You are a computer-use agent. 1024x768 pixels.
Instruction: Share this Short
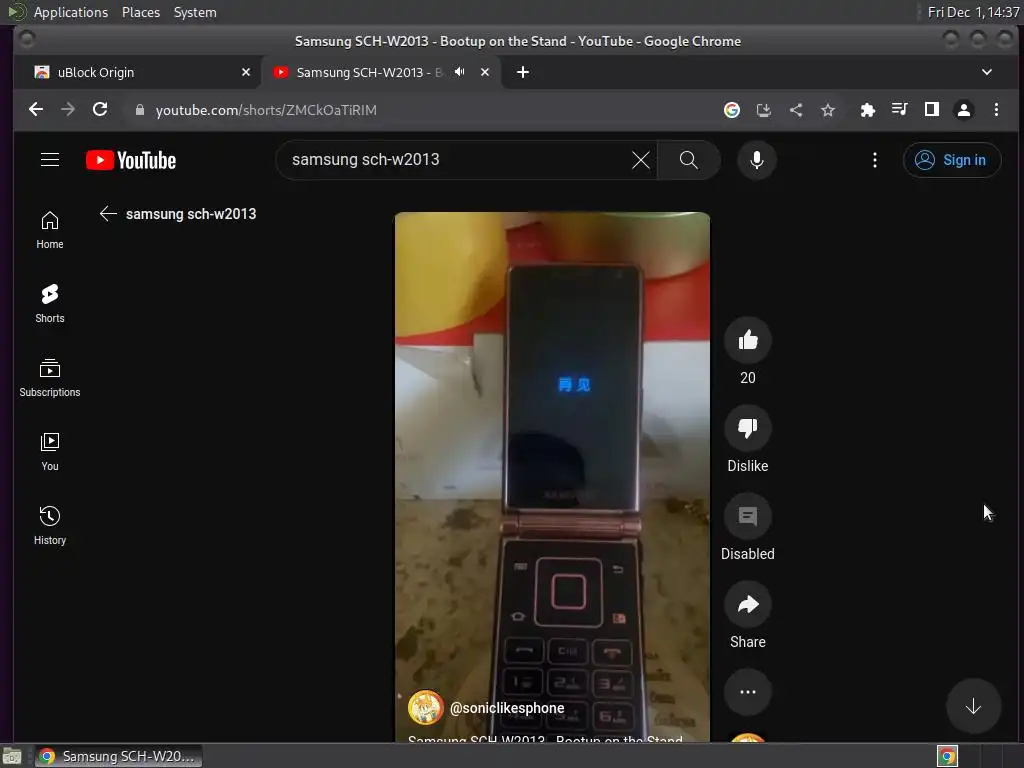748,604
